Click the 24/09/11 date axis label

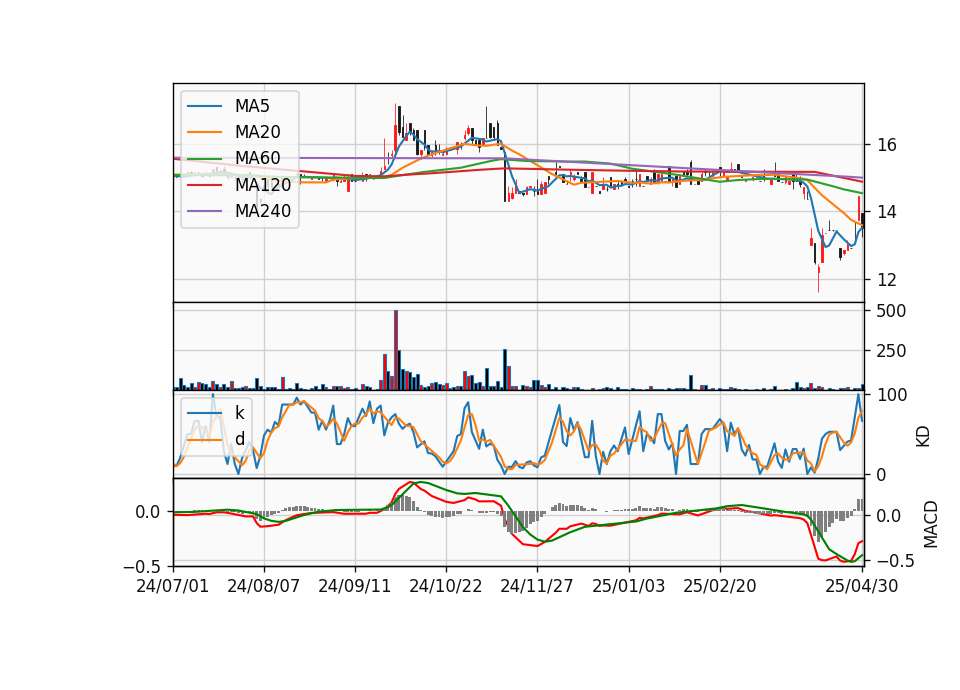(354, 586)
